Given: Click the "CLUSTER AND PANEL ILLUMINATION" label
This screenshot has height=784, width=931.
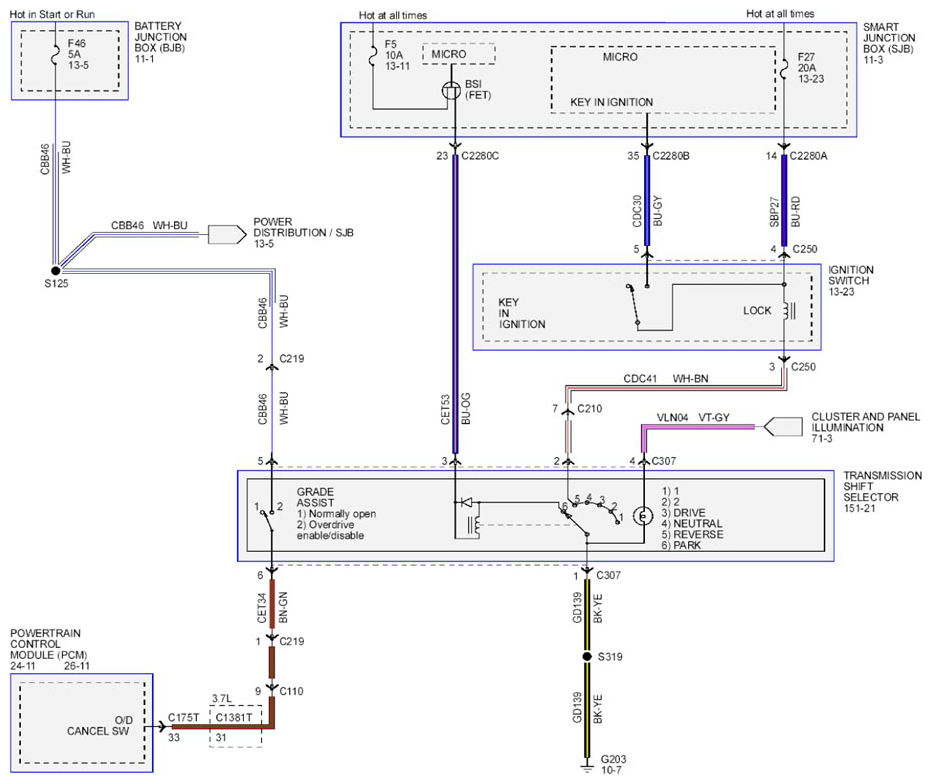Looking at the screenshot, I should tap(866, 422).
